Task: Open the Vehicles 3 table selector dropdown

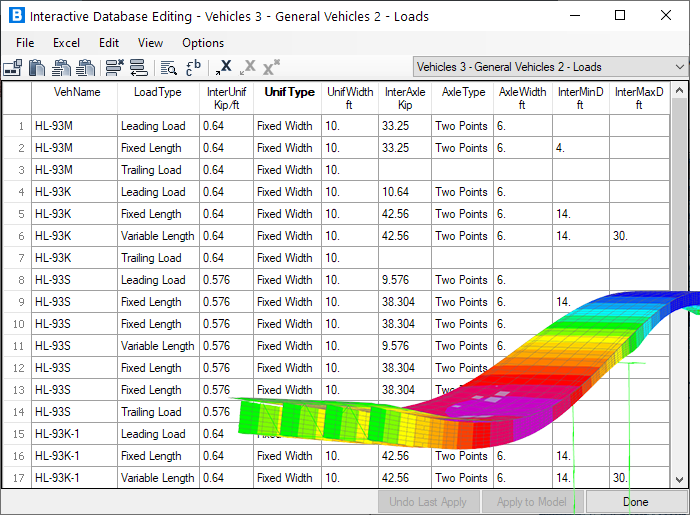Action: tap(551, 67)
